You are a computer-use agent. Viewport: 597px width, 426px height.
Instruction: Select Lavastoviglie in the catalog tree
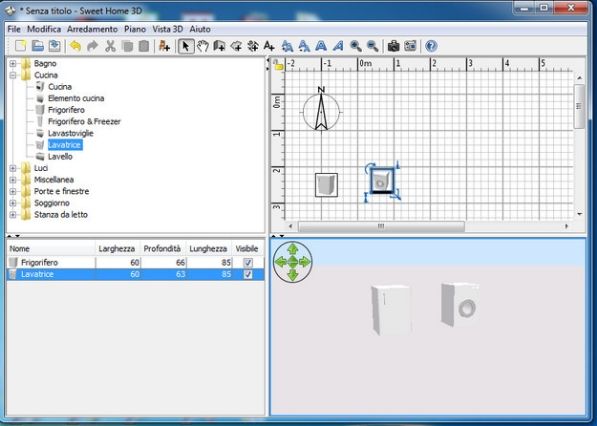pos(70,133)
